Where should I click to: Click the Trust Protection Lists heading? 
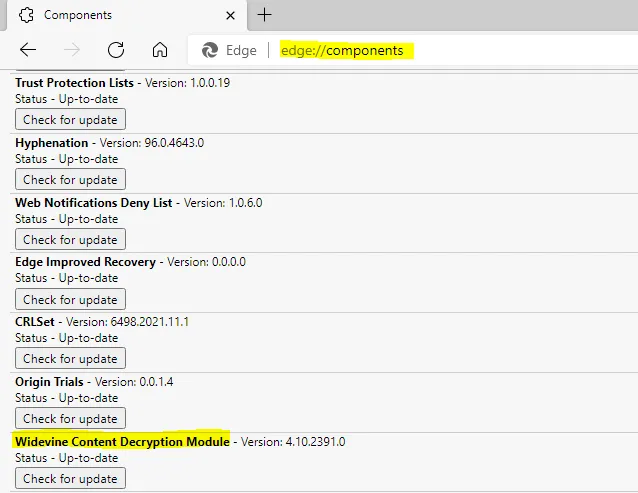[74, 83]
